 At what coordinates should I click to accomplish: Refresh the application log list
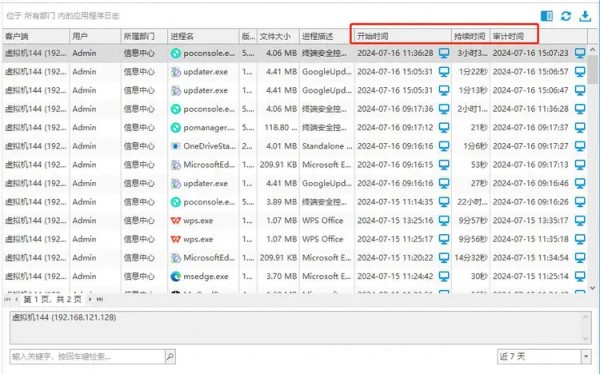pos(566,16)
